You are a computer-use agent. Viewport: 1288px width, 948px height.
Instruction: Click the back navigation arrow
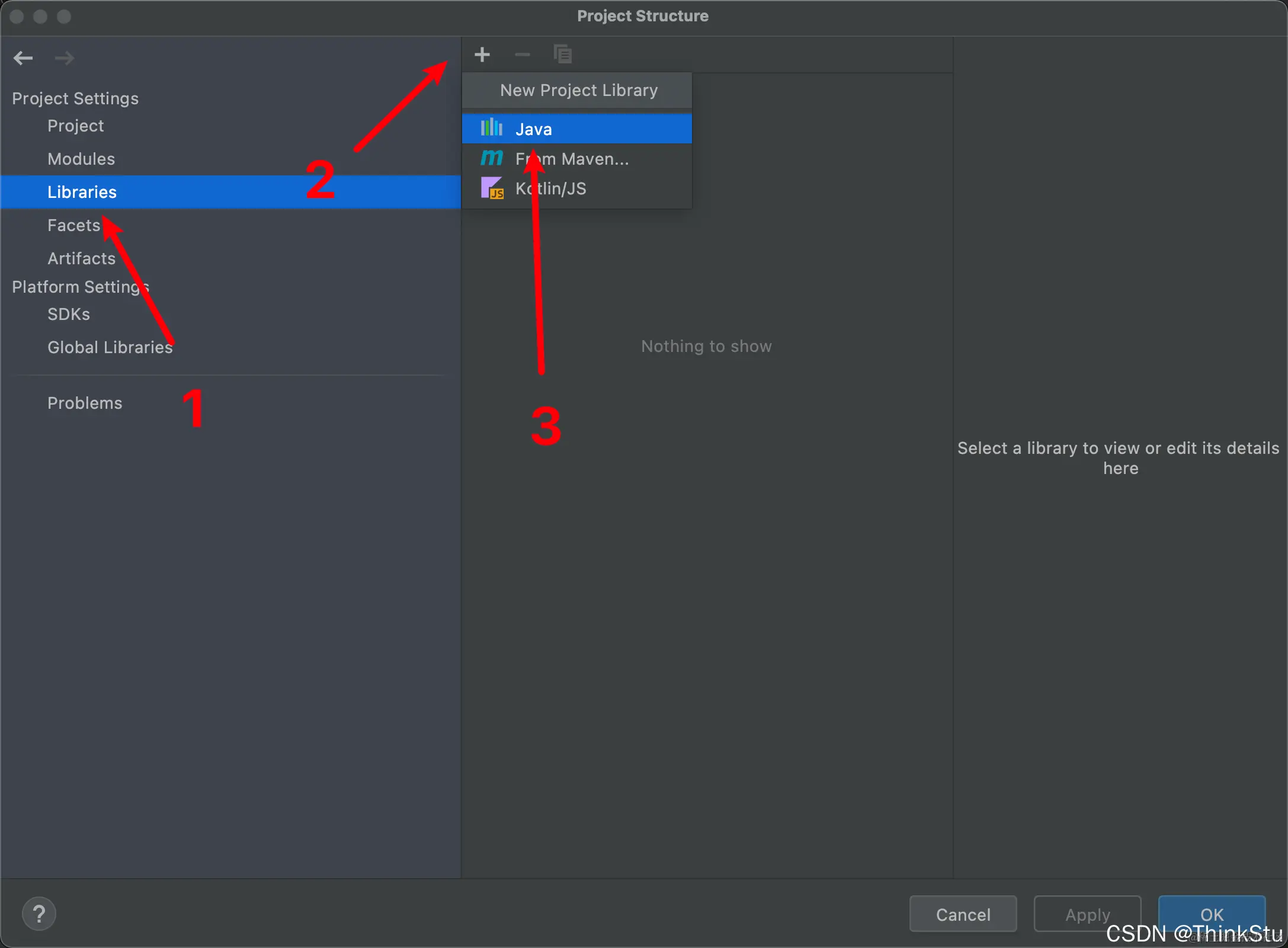(23, 58)
